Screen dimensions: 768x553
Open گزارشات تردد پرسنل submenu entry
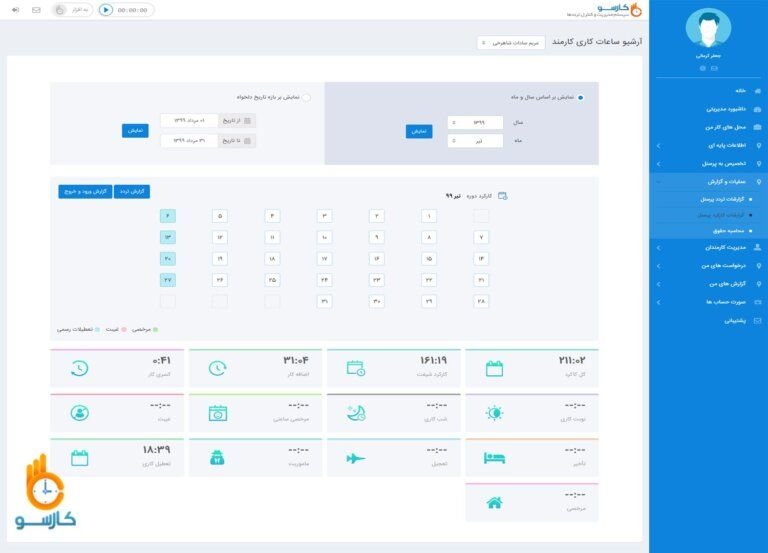point(722,199)
